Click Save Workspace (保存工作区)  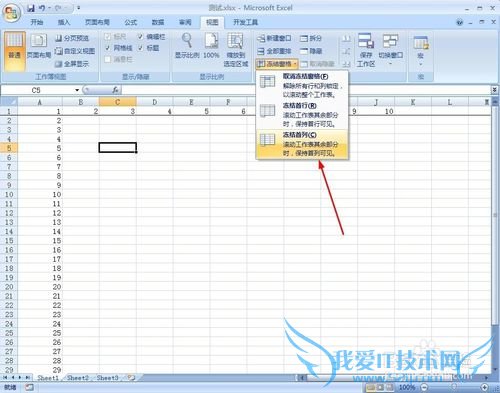366,50
